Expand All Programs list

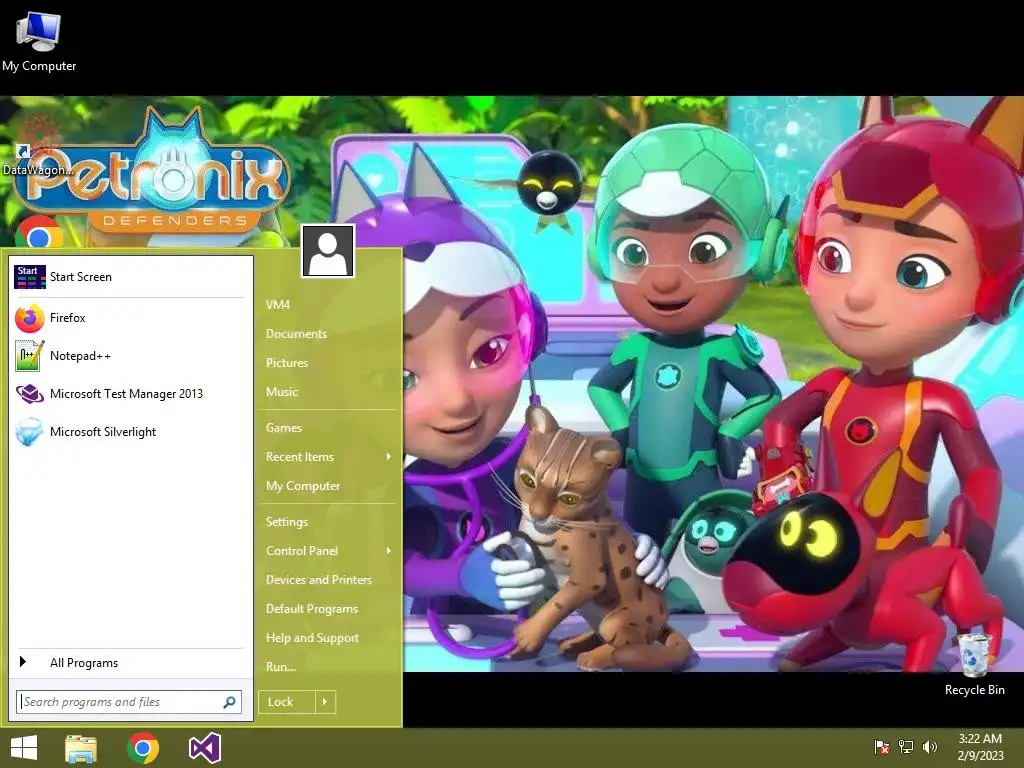click(129, 663)
